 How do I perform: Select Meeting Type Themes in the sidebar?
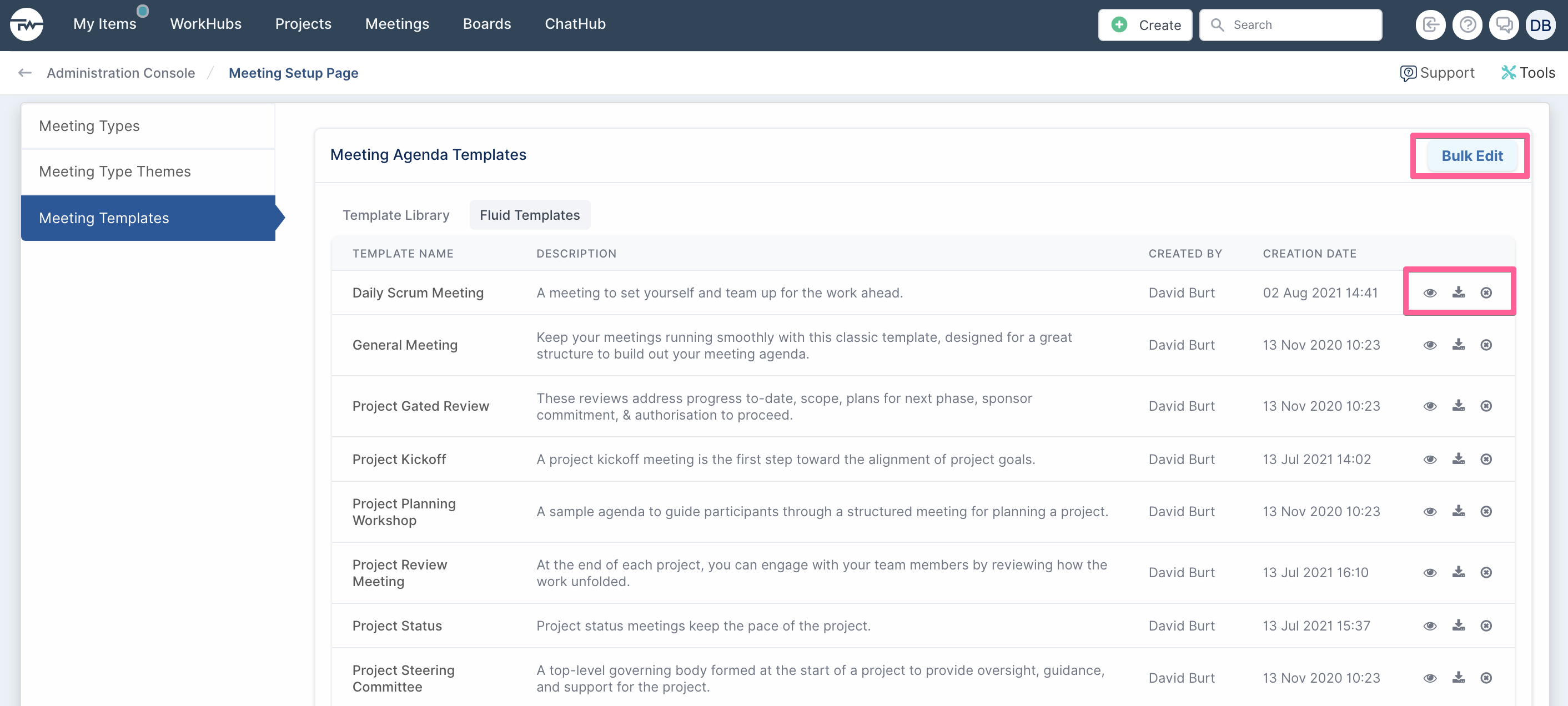tap(148, 172)
